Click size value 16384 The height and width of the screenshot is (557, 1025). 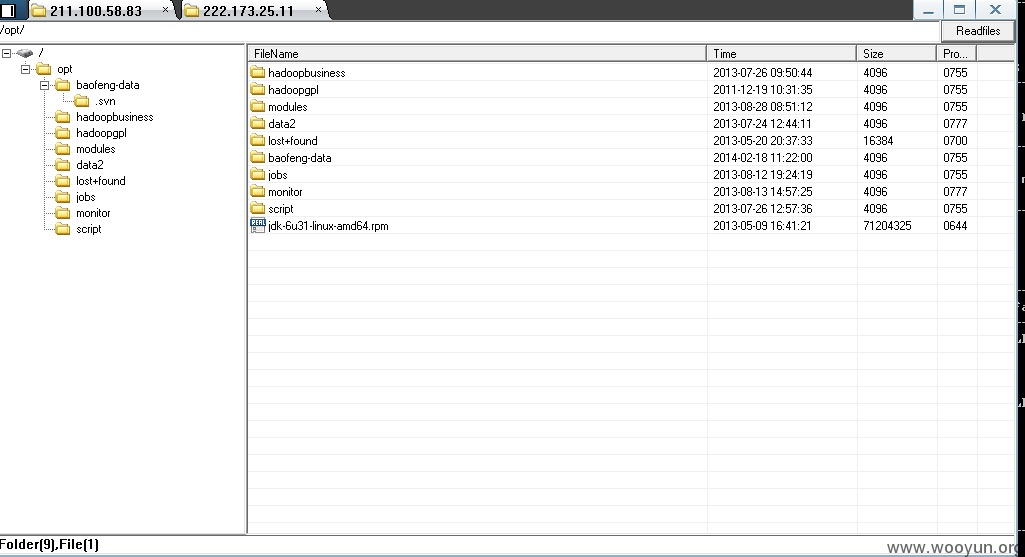click(x=878, y=141)
